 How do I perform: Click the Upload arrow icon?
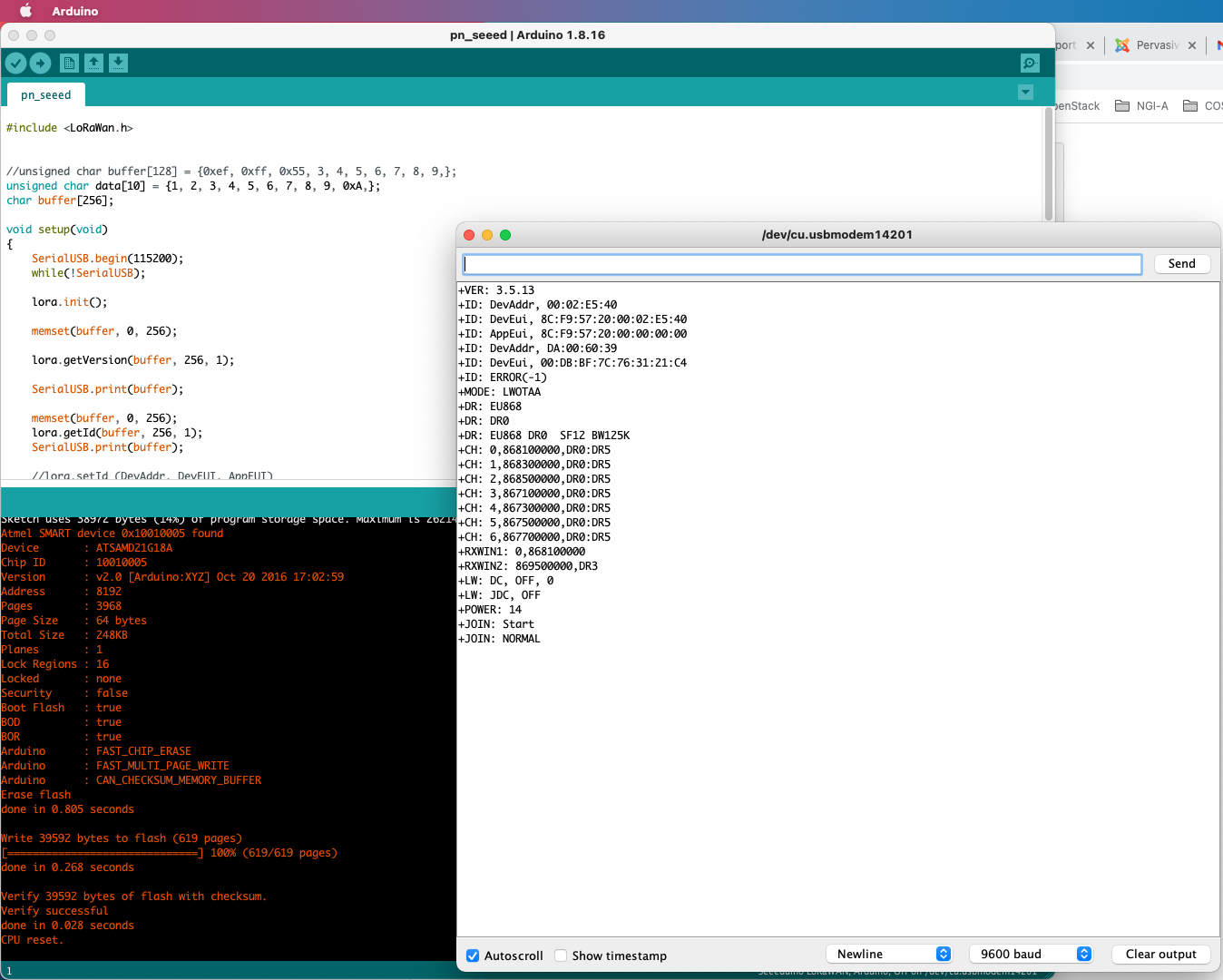coord(40,63)
